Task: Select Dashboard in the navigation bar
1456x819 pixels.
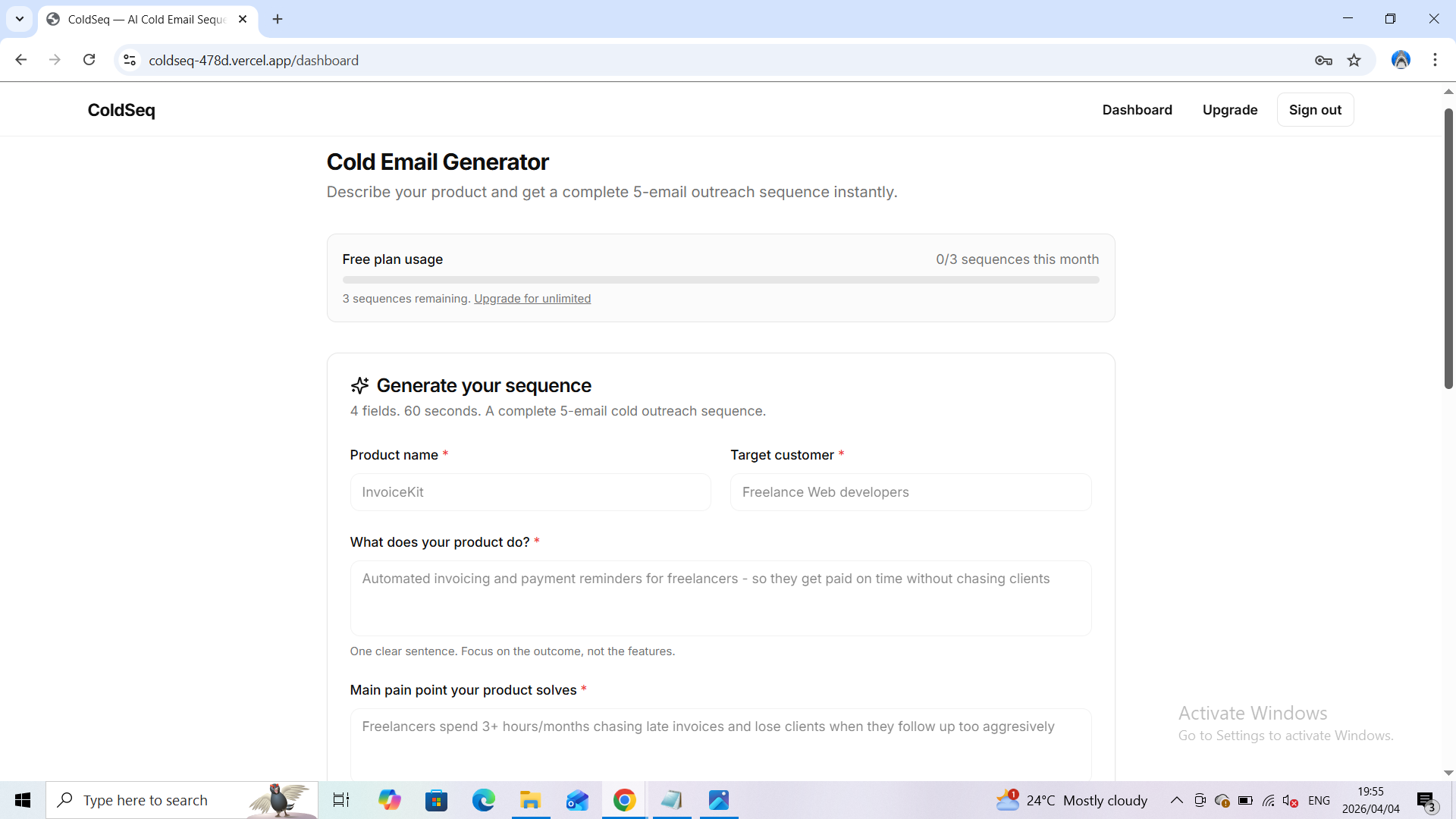Action: [x=1137, y=109]
